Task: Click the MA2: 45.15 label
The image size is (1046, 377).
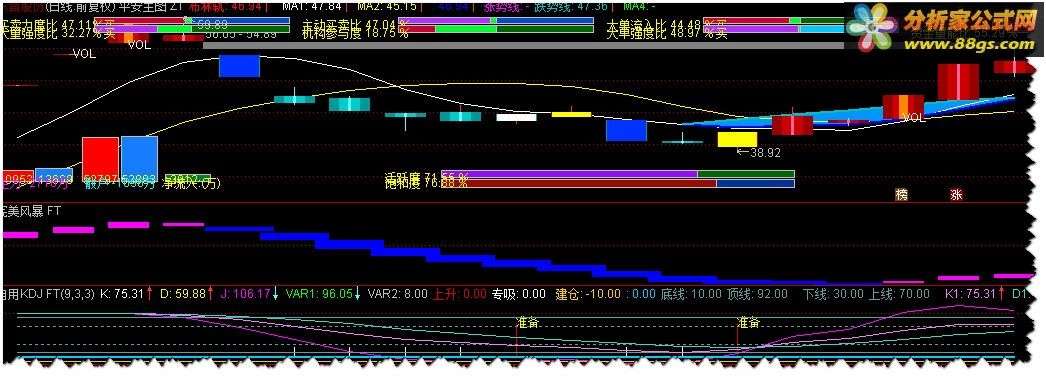Action: pyautogui.click(x=387, y=6)
